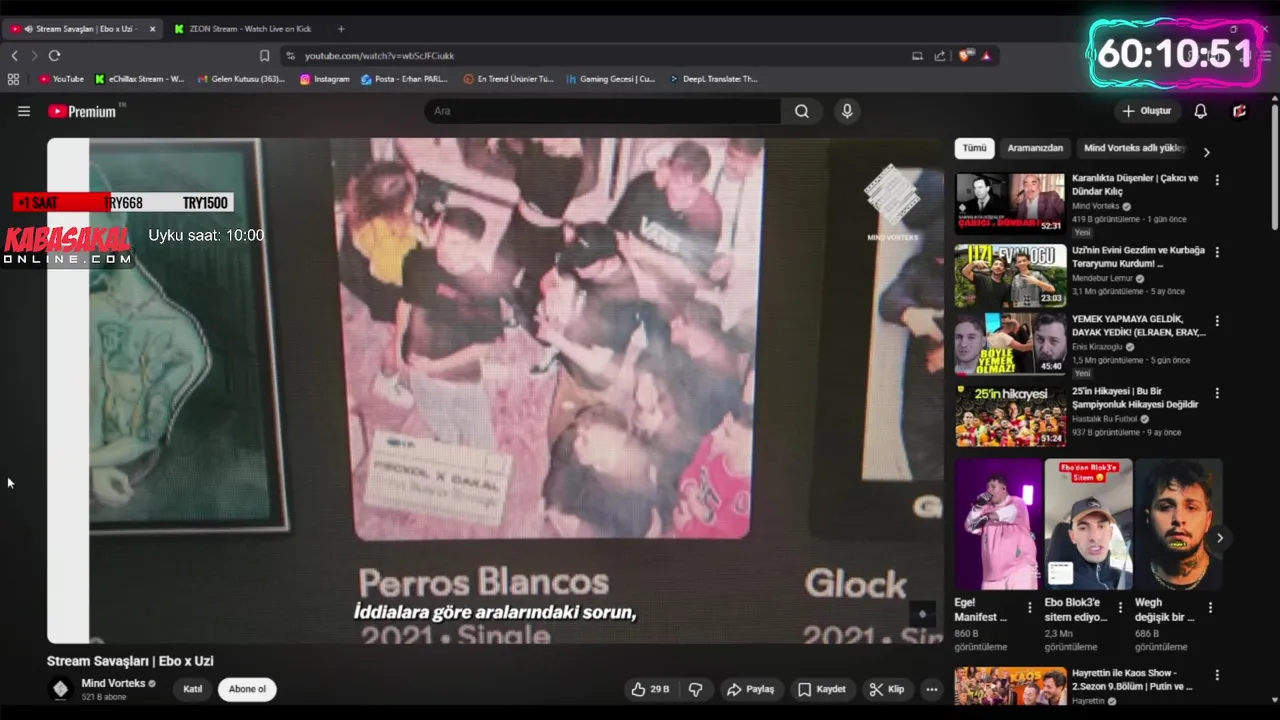Click the Katıl join button
This screenshot has width=1280, height=720.
coord(193,689)
